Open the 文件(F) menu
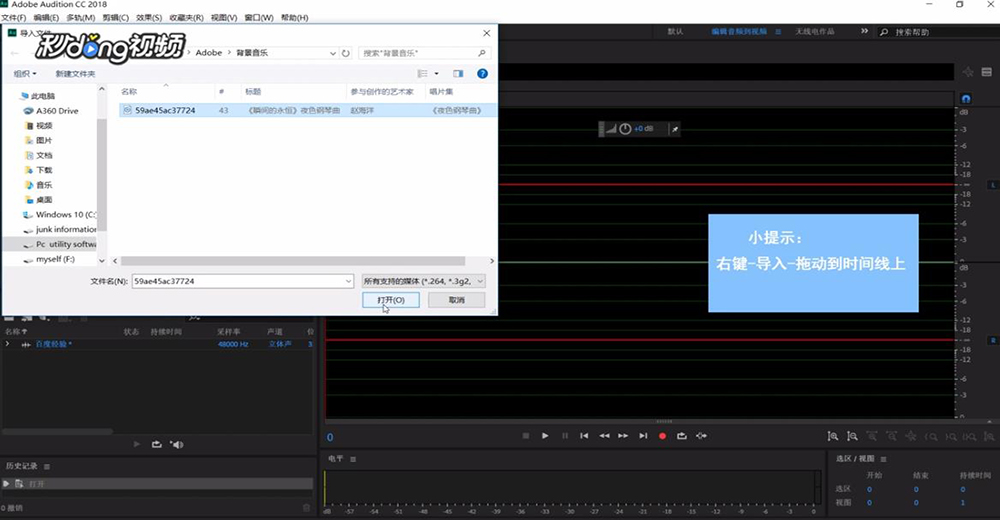The image size is (1000, 520). [13, 18]
